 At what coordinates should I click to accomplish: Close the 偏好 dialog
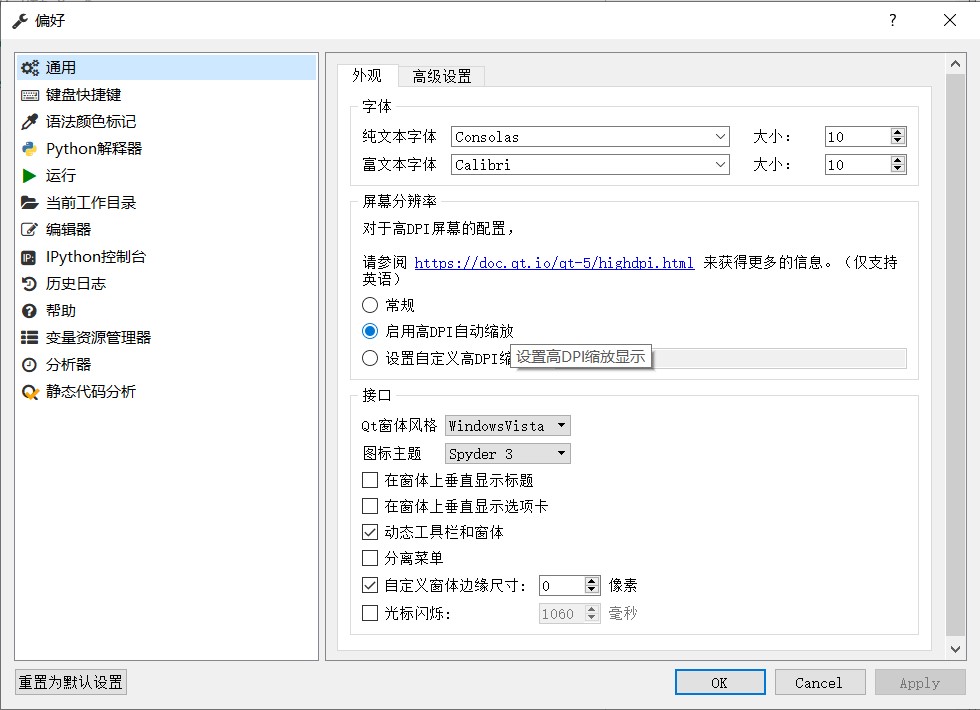pos(950,20)
